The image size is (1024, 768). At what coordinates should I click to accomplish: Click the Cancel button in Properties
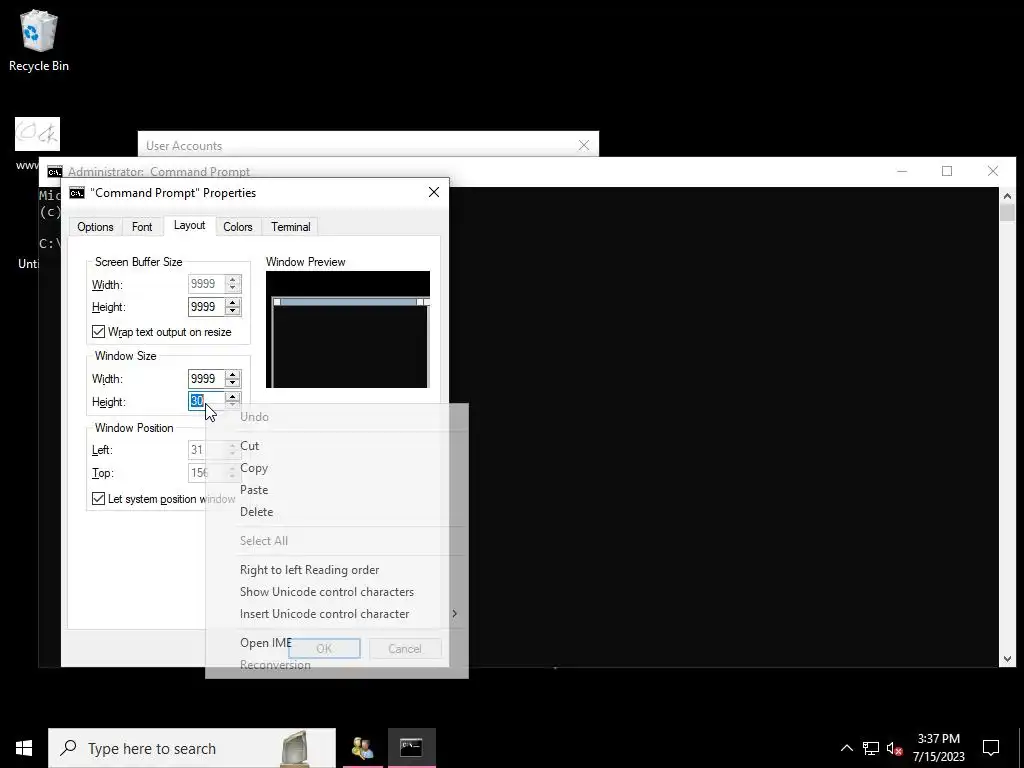[x=405, y=648]
